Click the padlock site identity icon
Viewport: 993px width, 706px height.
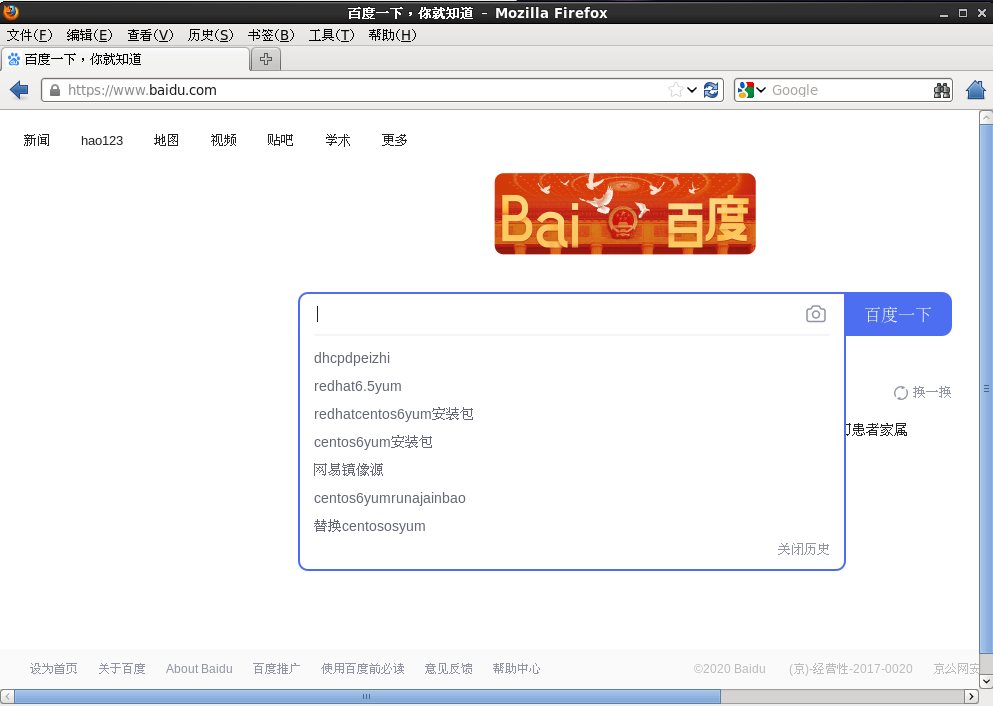pos(55,90)
